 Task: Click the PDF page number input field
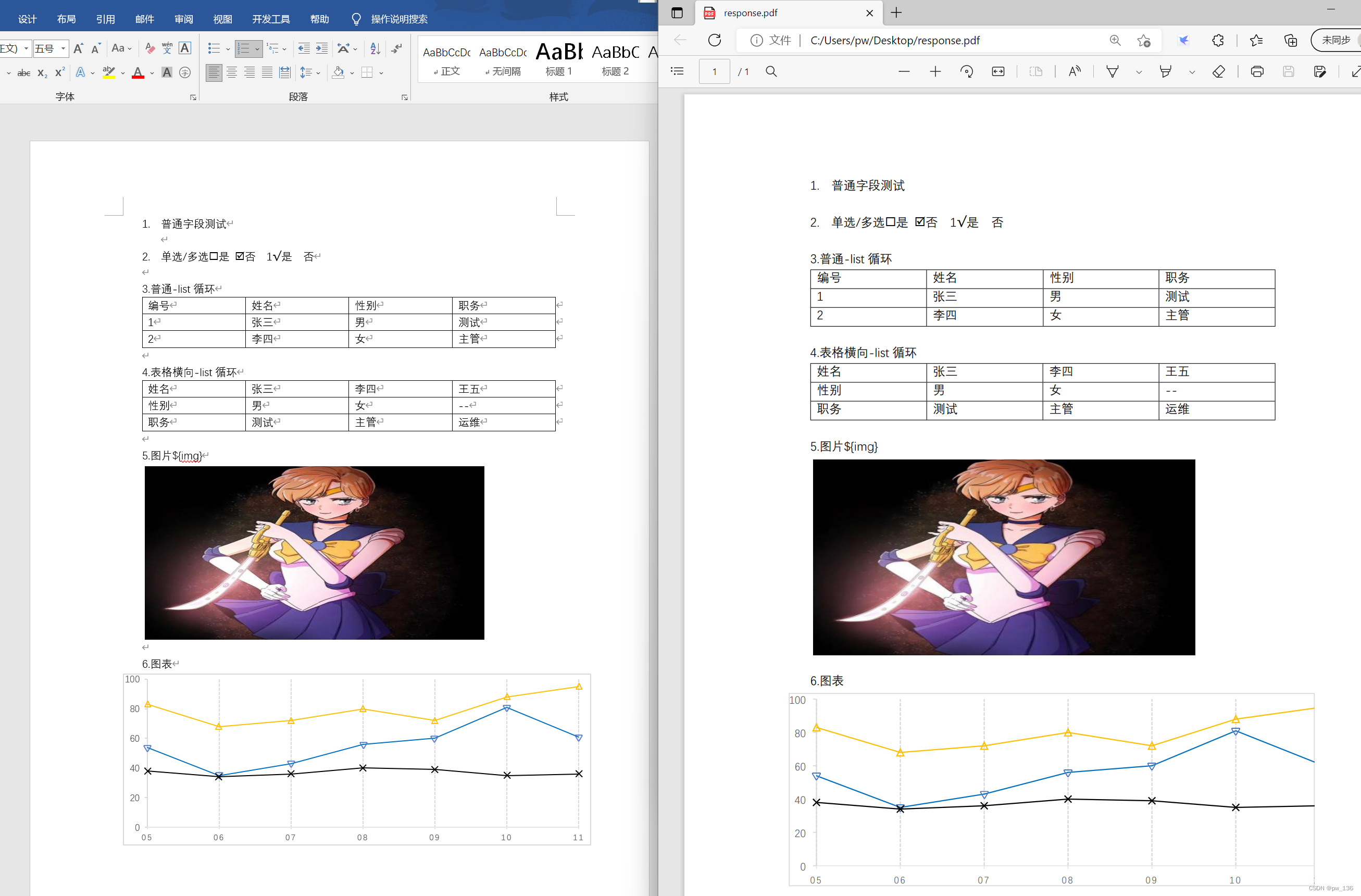coord(714,71)
